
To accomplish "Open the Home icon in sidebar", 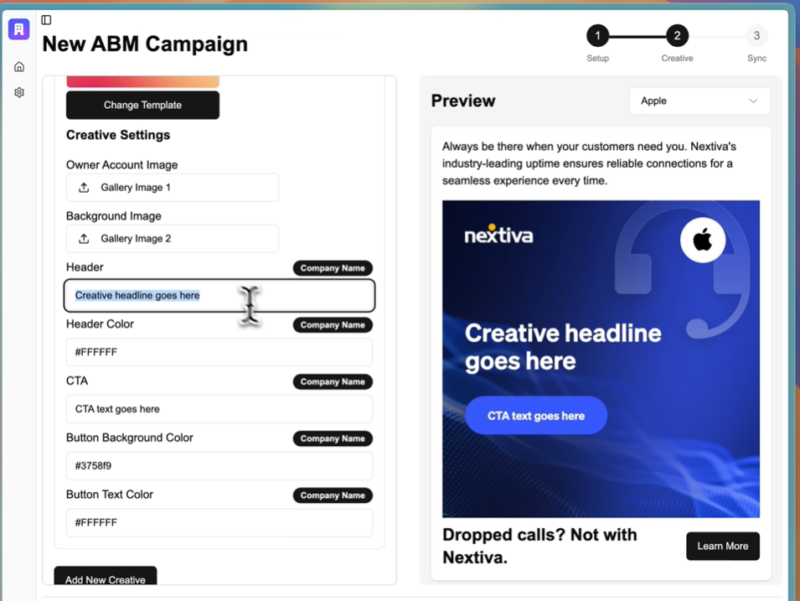I will [x=19, y=67].
